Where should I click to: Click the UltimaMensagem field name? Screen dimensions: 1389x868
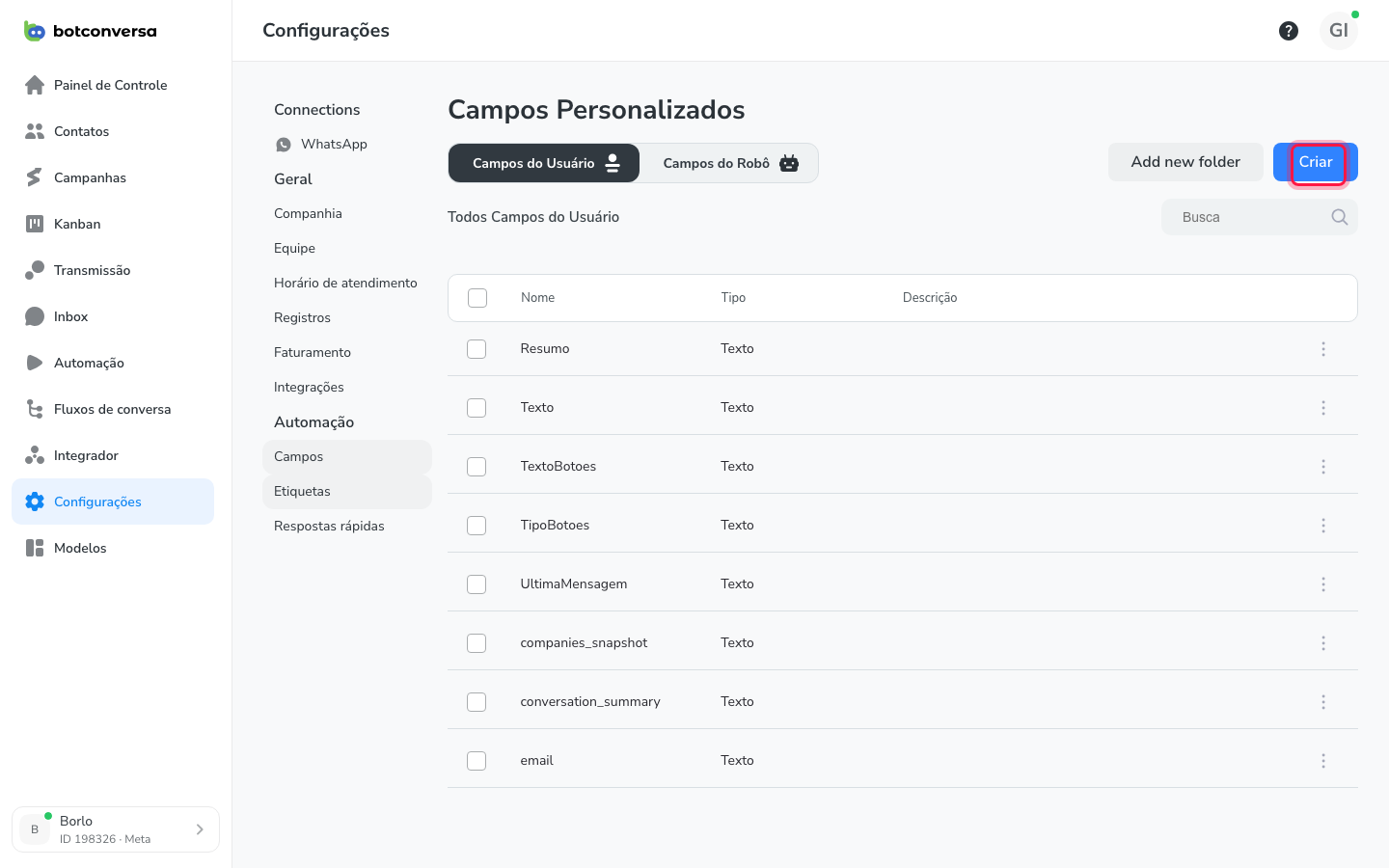574,584
